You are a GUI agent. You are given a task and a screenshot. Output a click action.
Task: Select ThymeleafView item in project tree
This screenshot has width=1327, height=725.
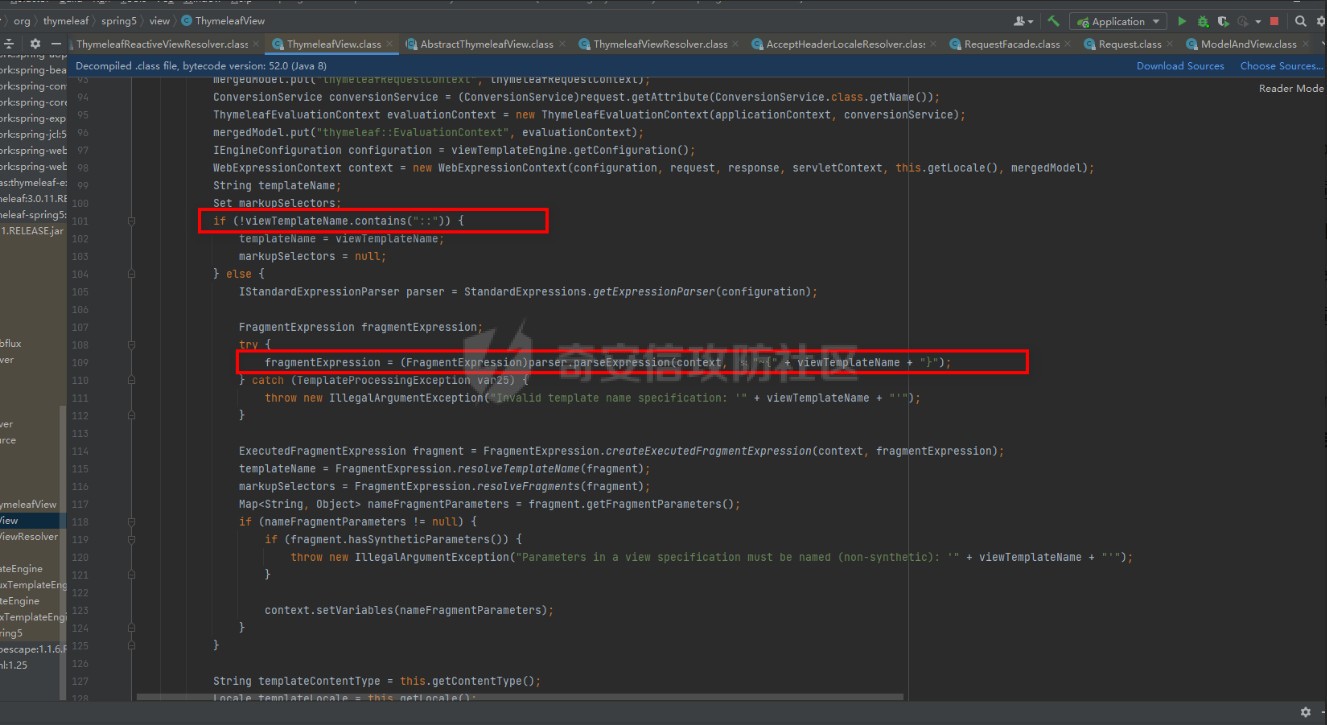click(30, 505)
